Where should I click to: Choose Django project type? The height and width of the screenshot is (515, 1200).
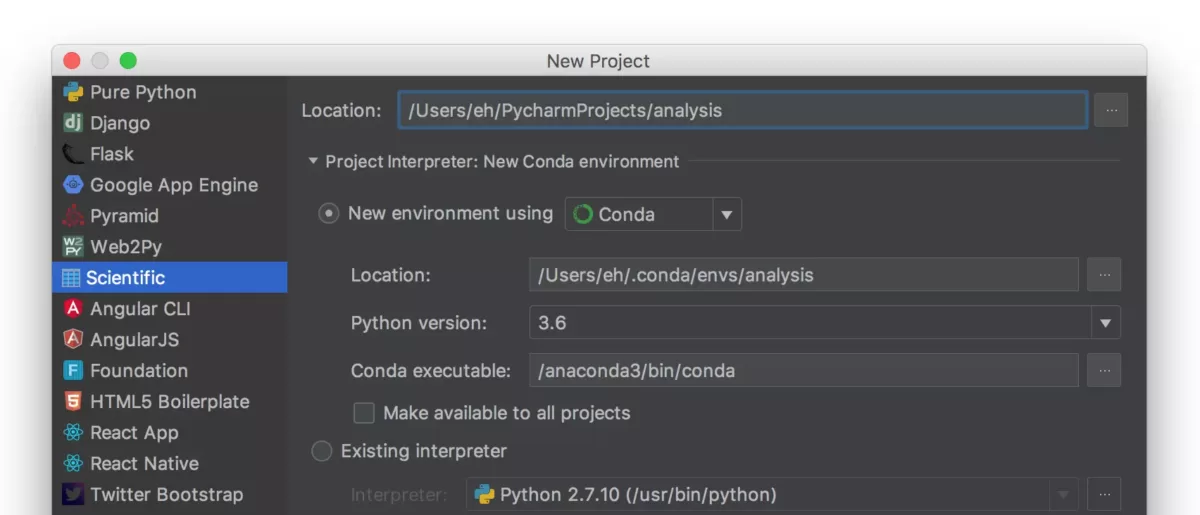click(169, 123)
